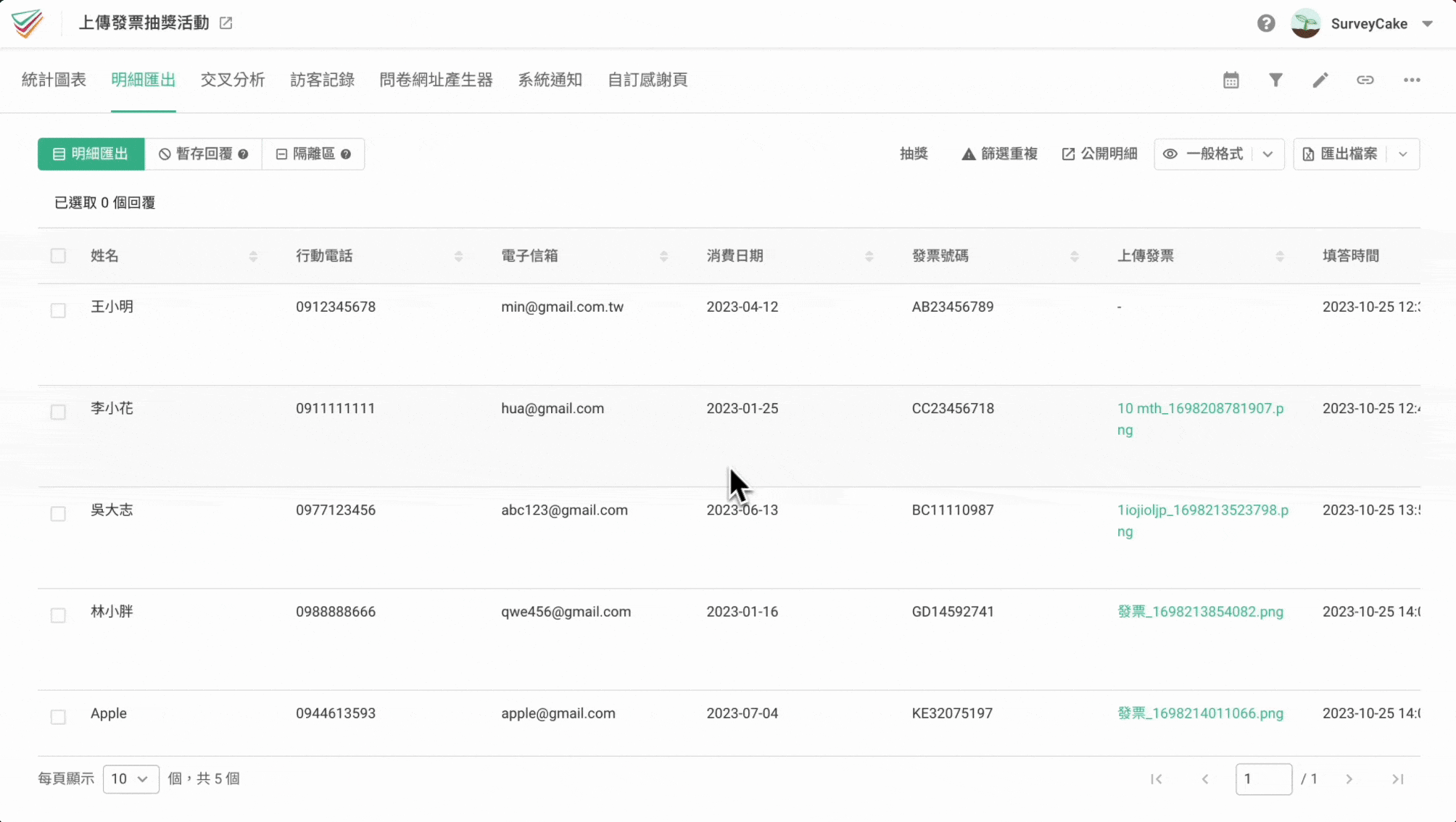Select the checkbox for 李小花

[58, 412]
